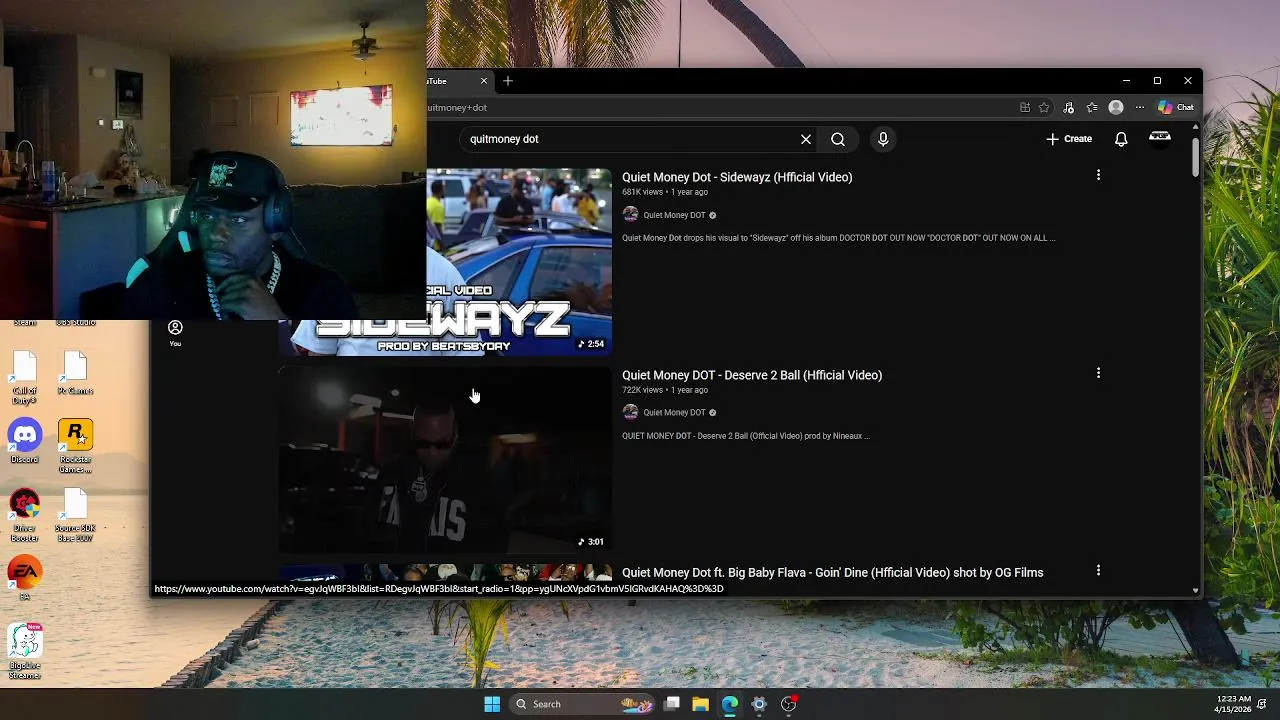Open Rockstar Games desktop shortcut
This screenshot has width=1280, height=720.
tap(75, 446)
